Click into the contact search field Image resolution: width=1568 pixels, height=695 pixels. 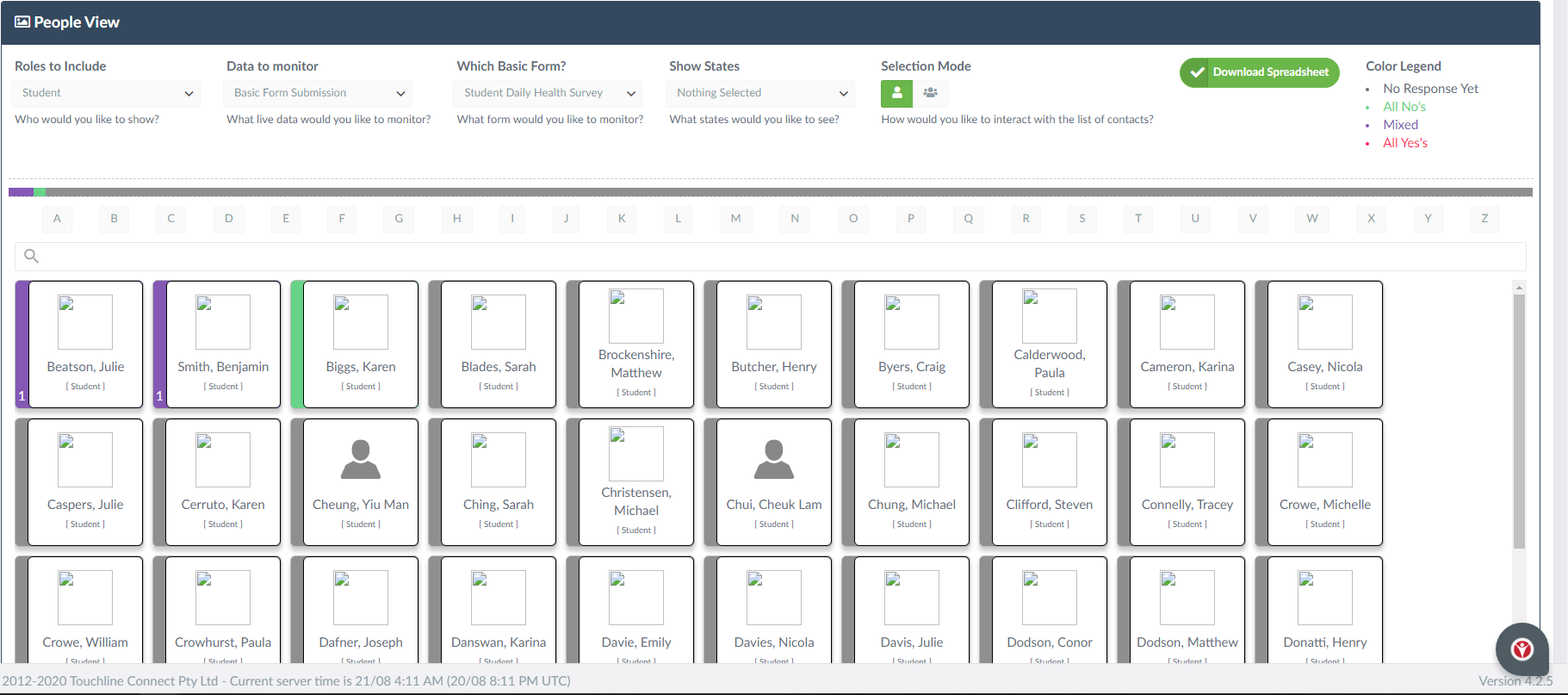(x=771, y=256)
